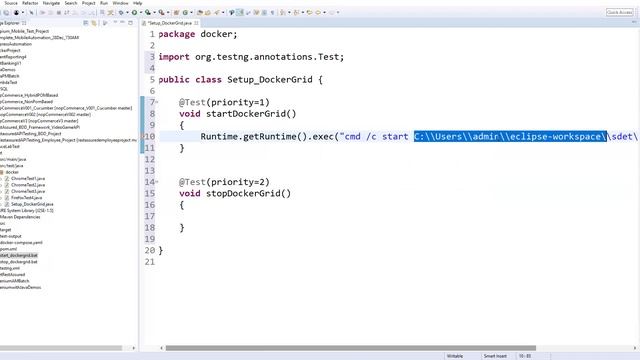The width and height of the screenshot is (640, 360).
Task: Select ChromeTest3.java in Package Explorer
Action: click(x=28, y=191)
